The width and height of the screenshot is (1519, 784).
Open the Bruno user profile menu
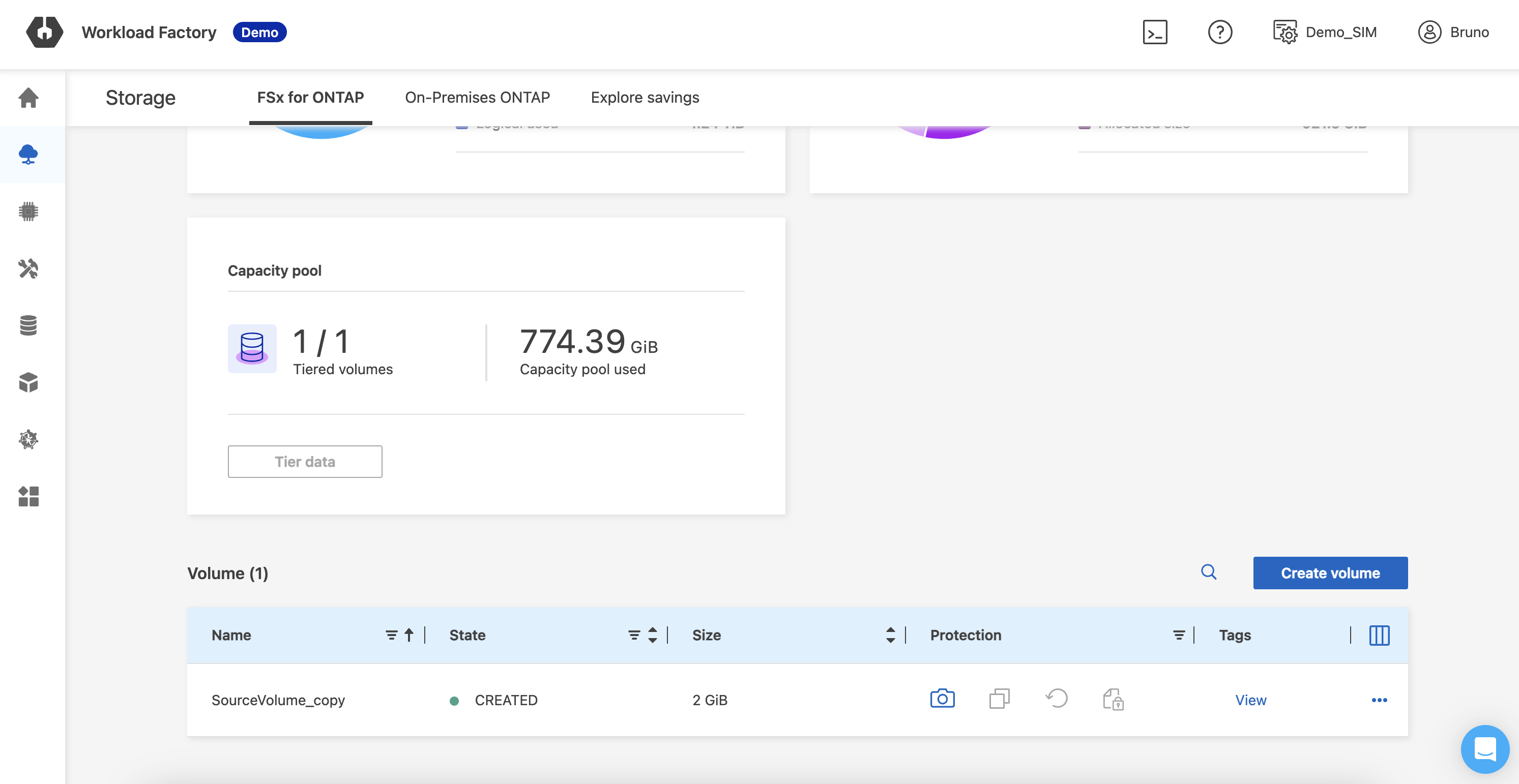(x=1453, y=32)
